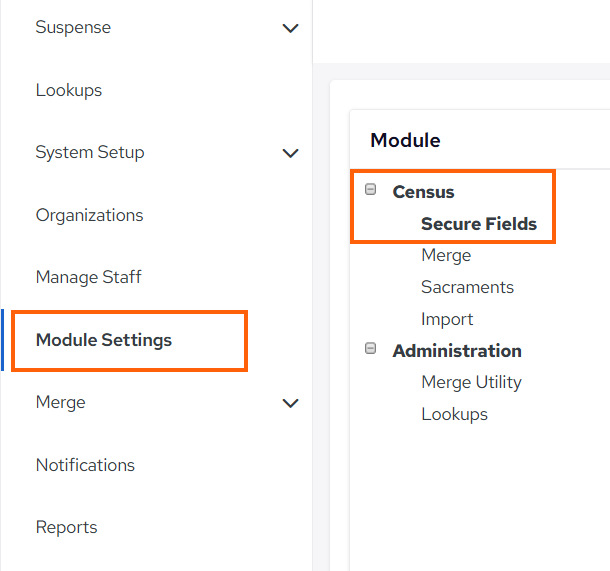Screen dimensions: 610x571
Task: Expand the Suspense menu chevron
Action: coord(290,28)
